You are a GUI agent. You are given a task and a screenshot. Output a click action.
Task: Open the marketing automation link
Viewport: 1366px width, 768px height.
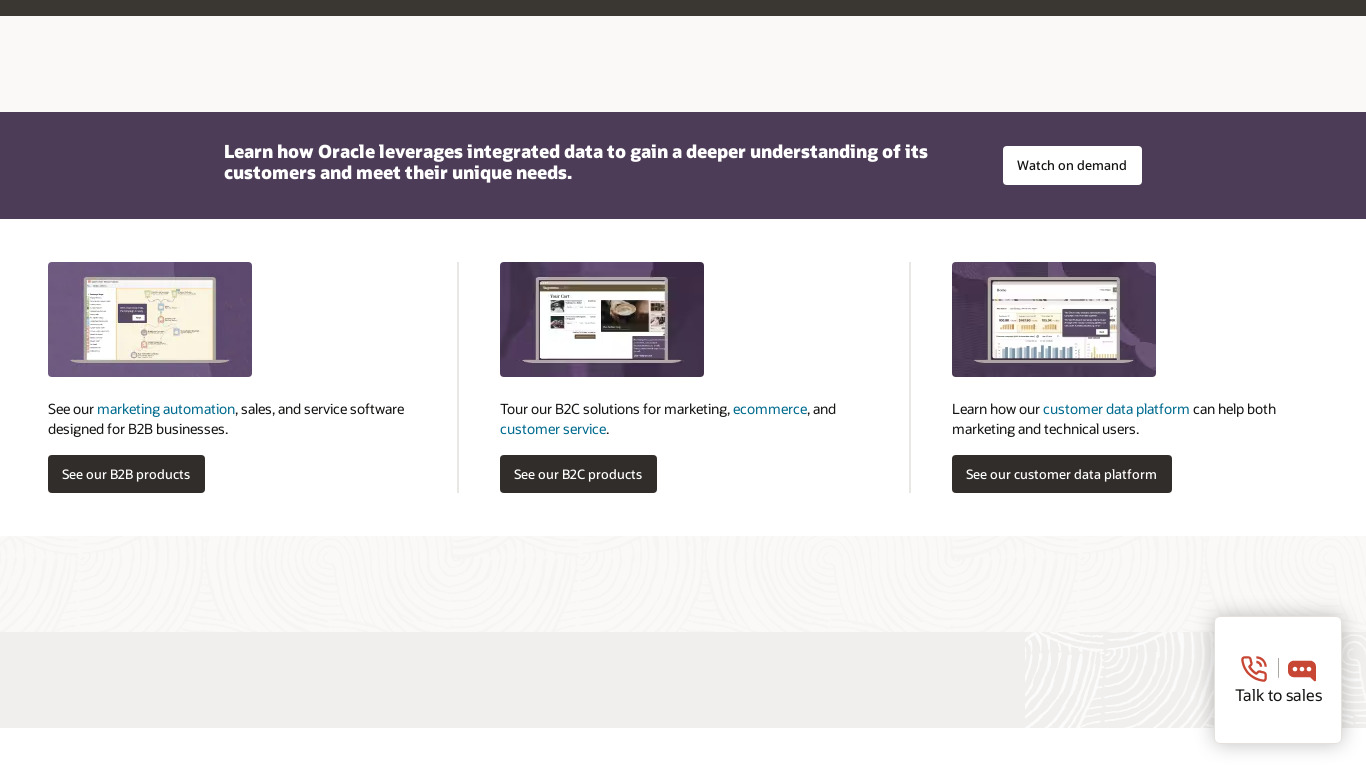pos(166,409)
